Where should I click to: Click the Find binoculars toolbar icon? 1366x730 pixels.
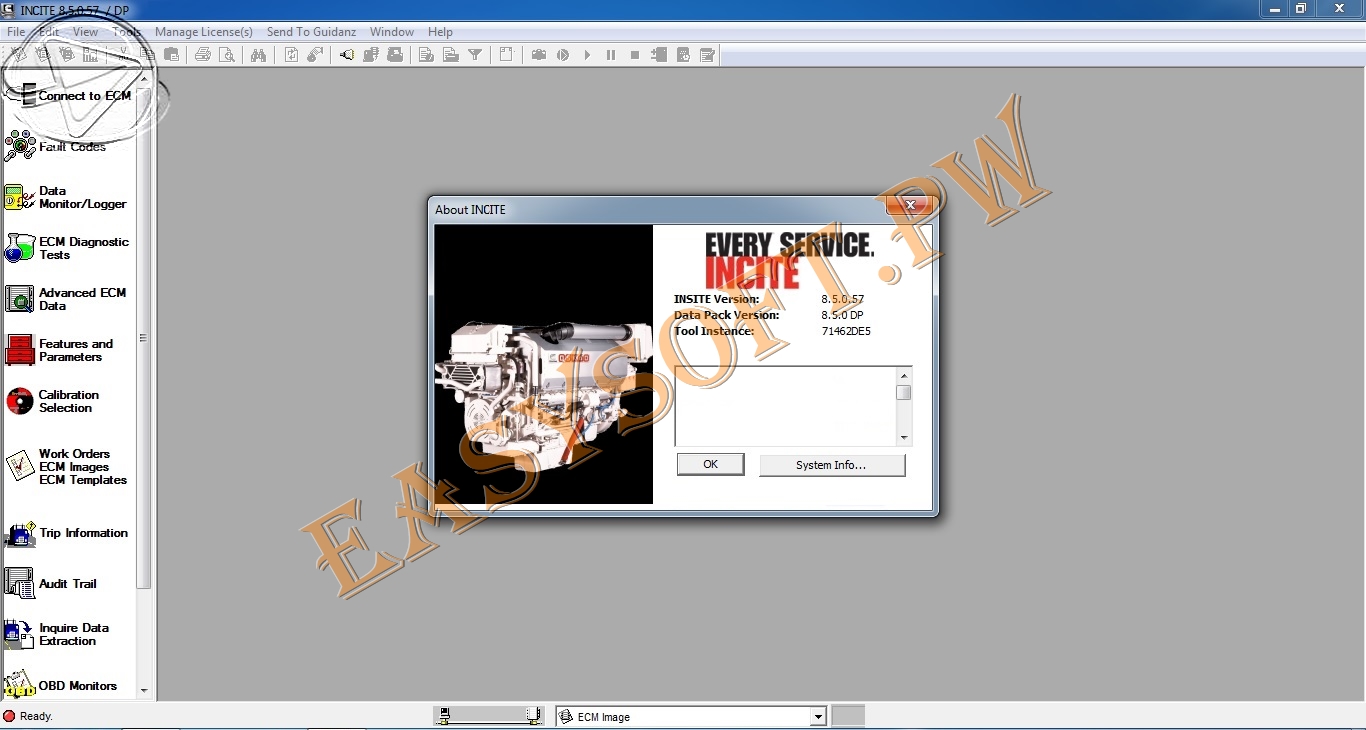click(258, 55)
